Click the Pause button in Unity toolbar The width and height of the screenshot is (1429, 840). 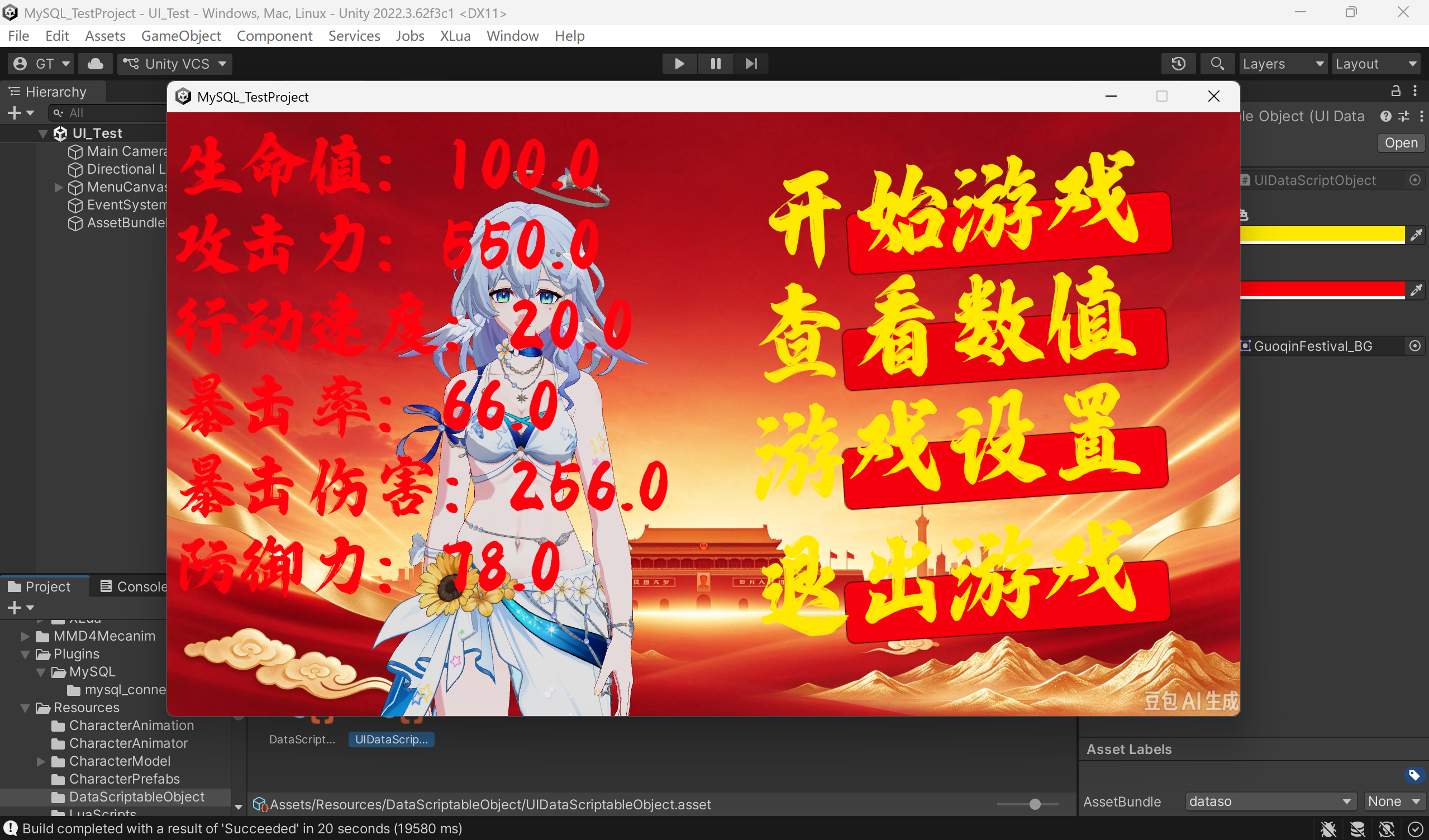tap(716, 64)
